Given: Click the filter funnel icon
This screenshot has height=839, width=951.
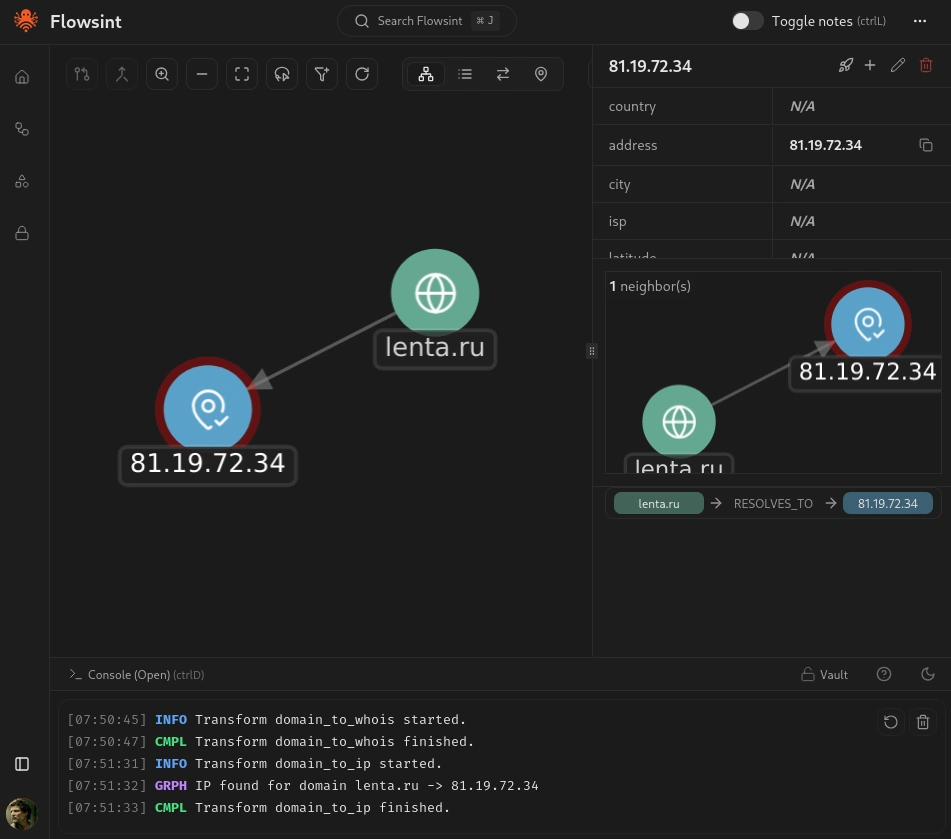Looking at the screenshot, I should pos(322,74).
